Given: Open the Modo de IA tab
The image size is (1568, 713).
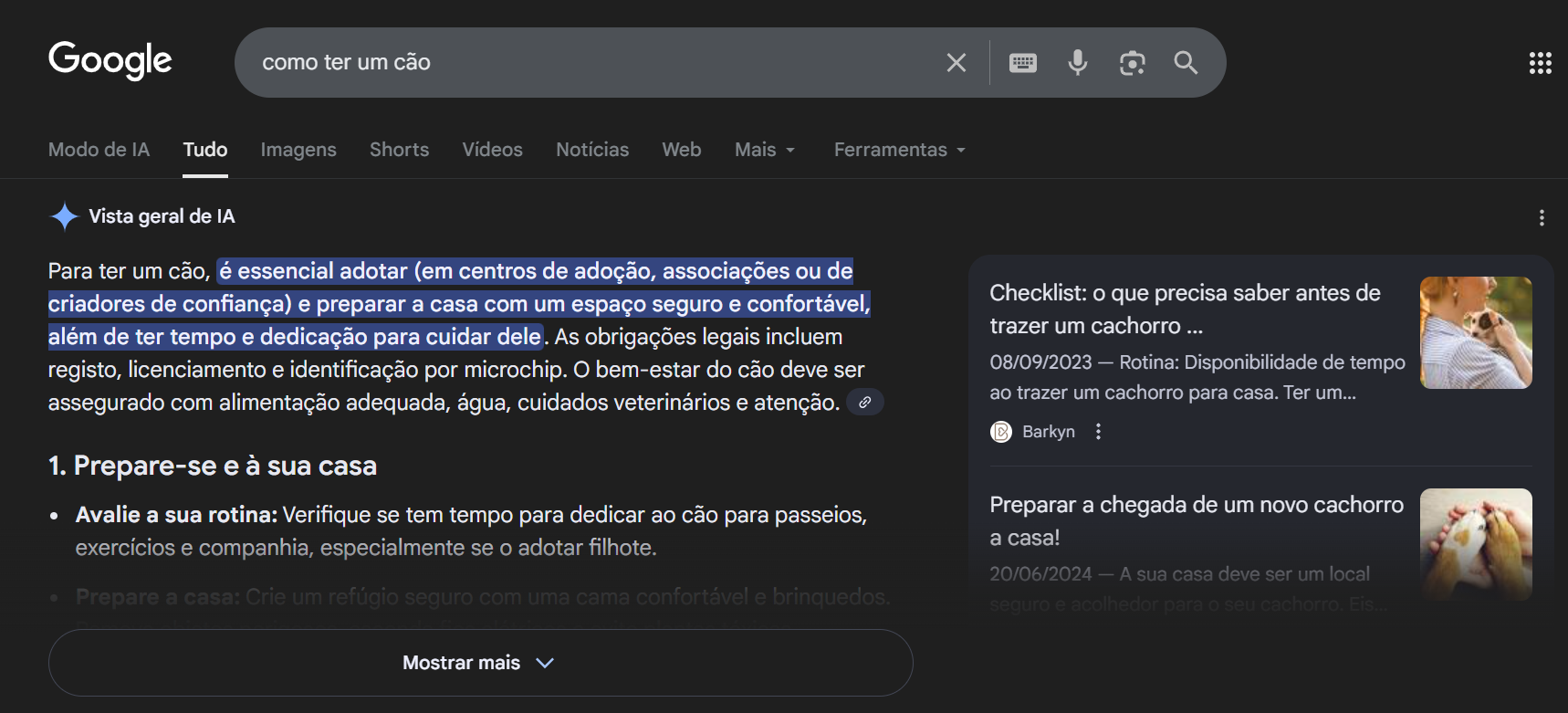Looking at the screenshot, I should coord(99,150).
